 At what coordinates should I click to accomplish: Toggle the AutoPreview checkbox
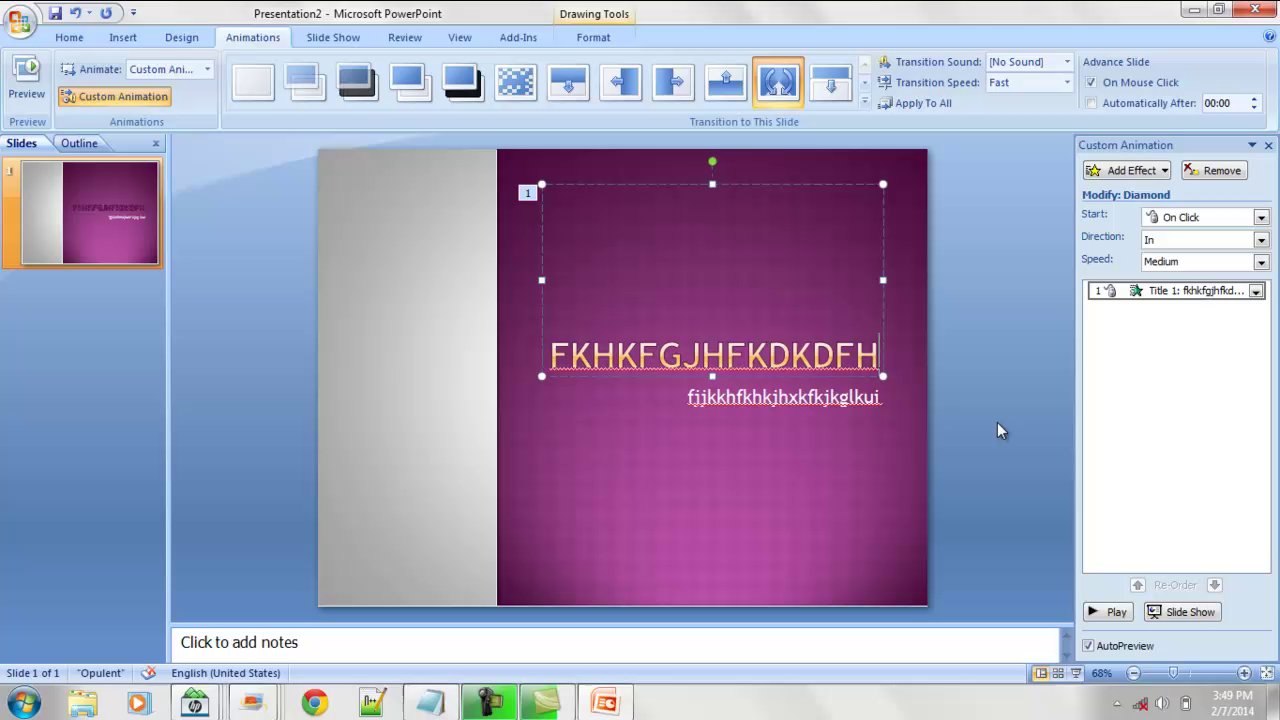(1088, 646)
